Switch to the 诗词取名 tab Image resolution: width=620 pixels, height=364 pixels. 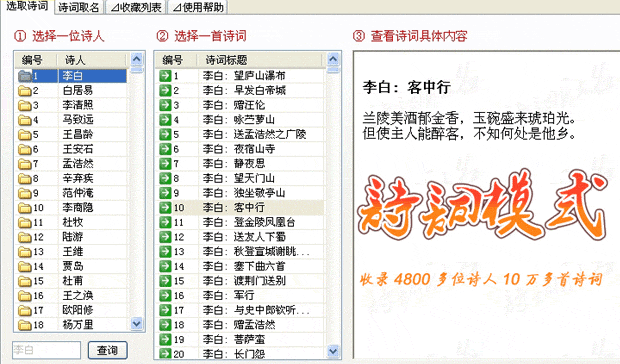point(79,7)
